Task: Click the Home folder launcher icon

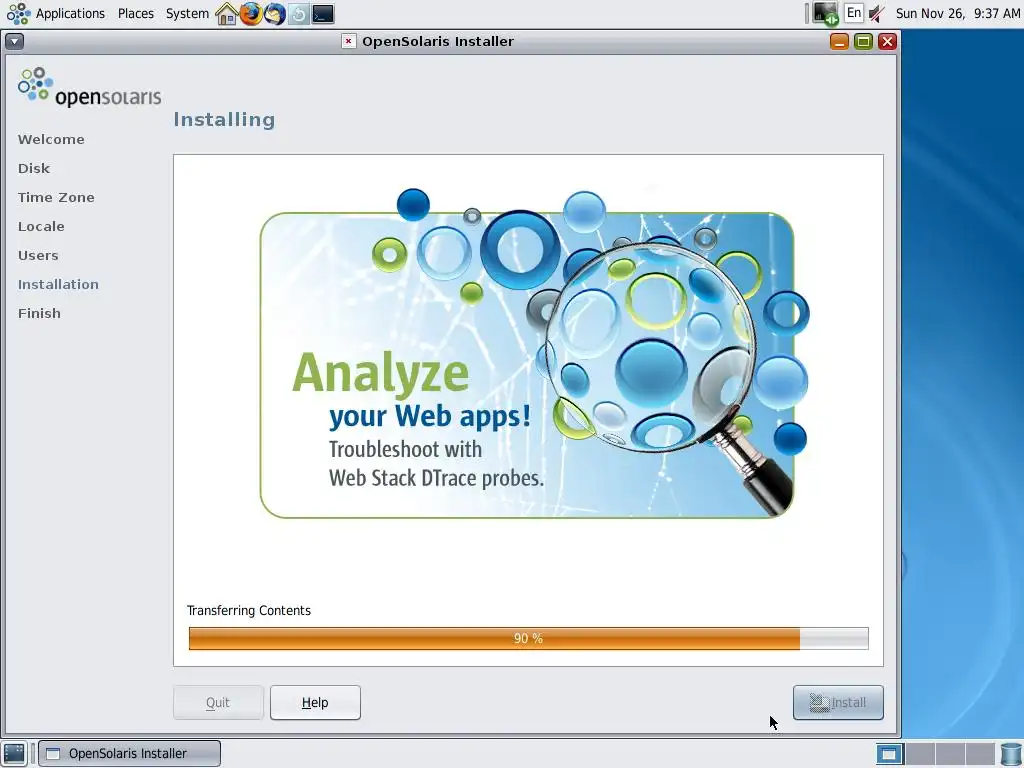Action: click(x=226, y=14)
